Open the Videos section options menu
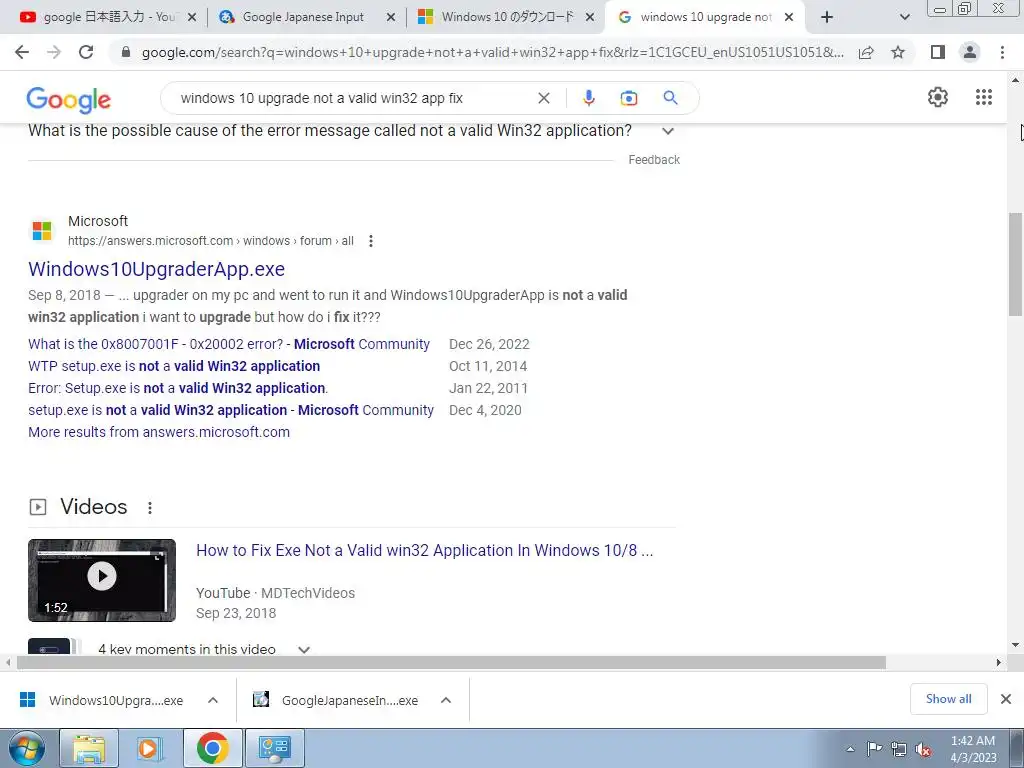Viewport: 1024px width, 768px height. click(150, 507)
